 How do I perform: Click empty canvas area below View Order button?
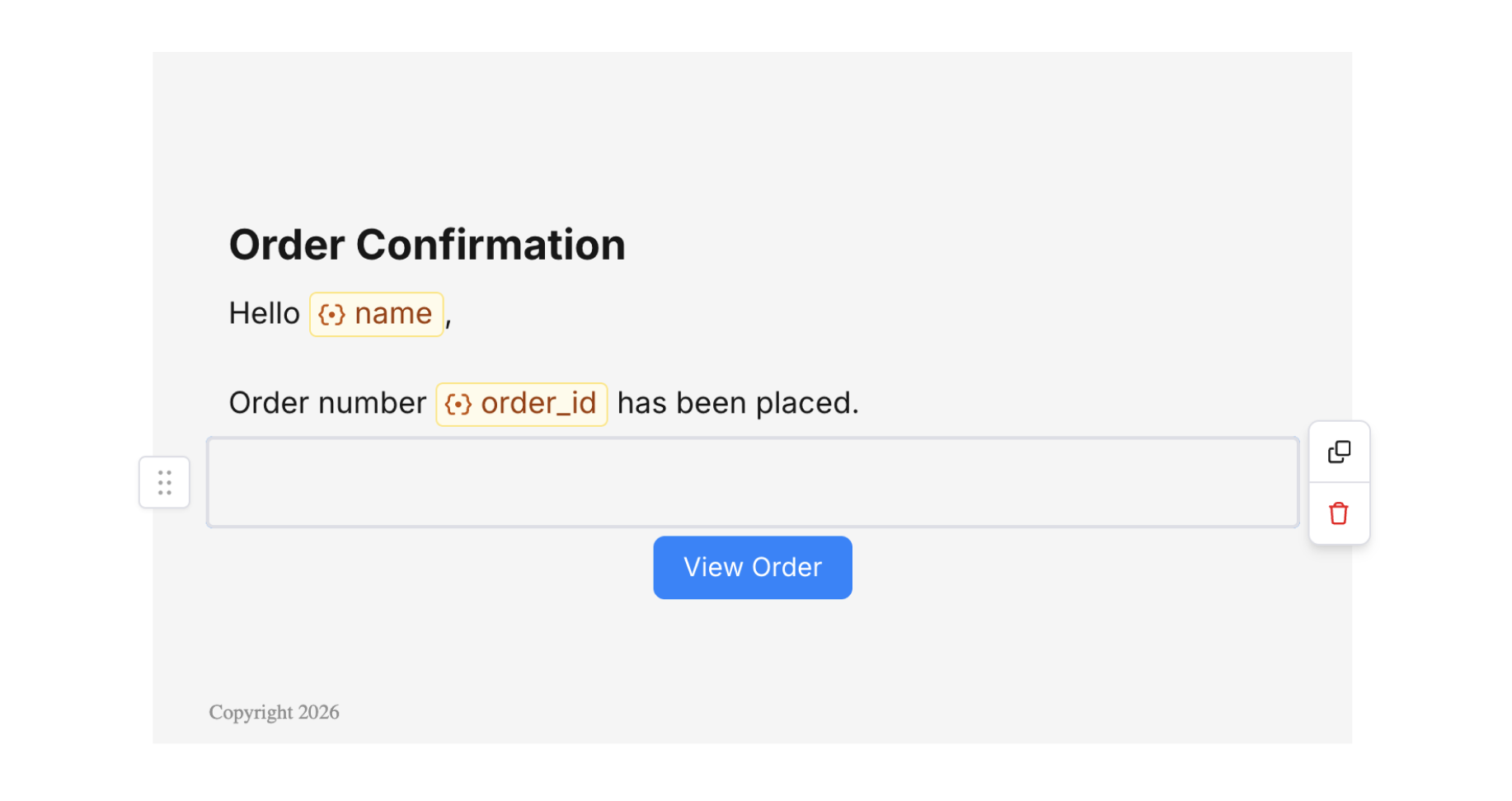click(x=752, y=651)
